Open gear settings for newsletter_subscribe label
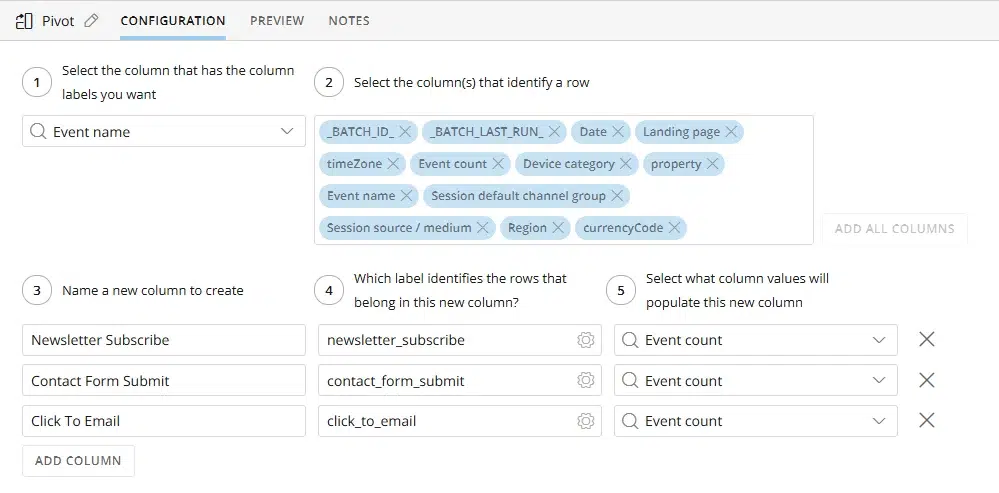Screen dimensions: 999x493 (586, 340)
